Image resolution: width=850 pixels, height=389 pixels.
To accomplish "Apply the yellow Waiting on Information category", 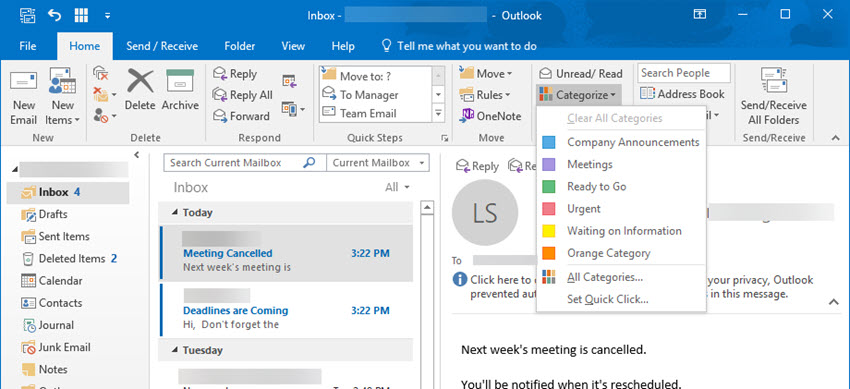I will coord(621,231).
